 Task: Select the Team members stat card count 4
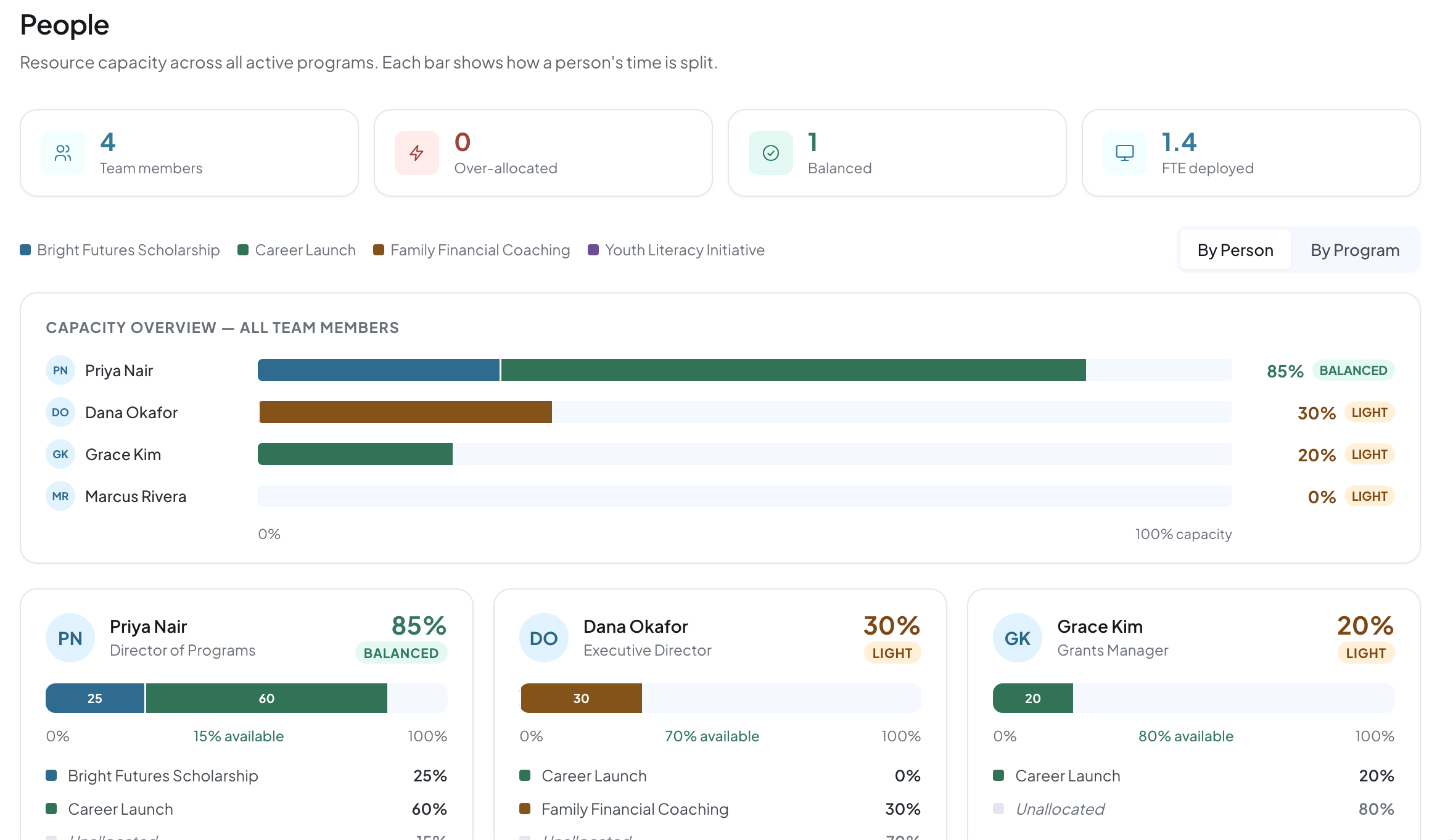[108, 142]
